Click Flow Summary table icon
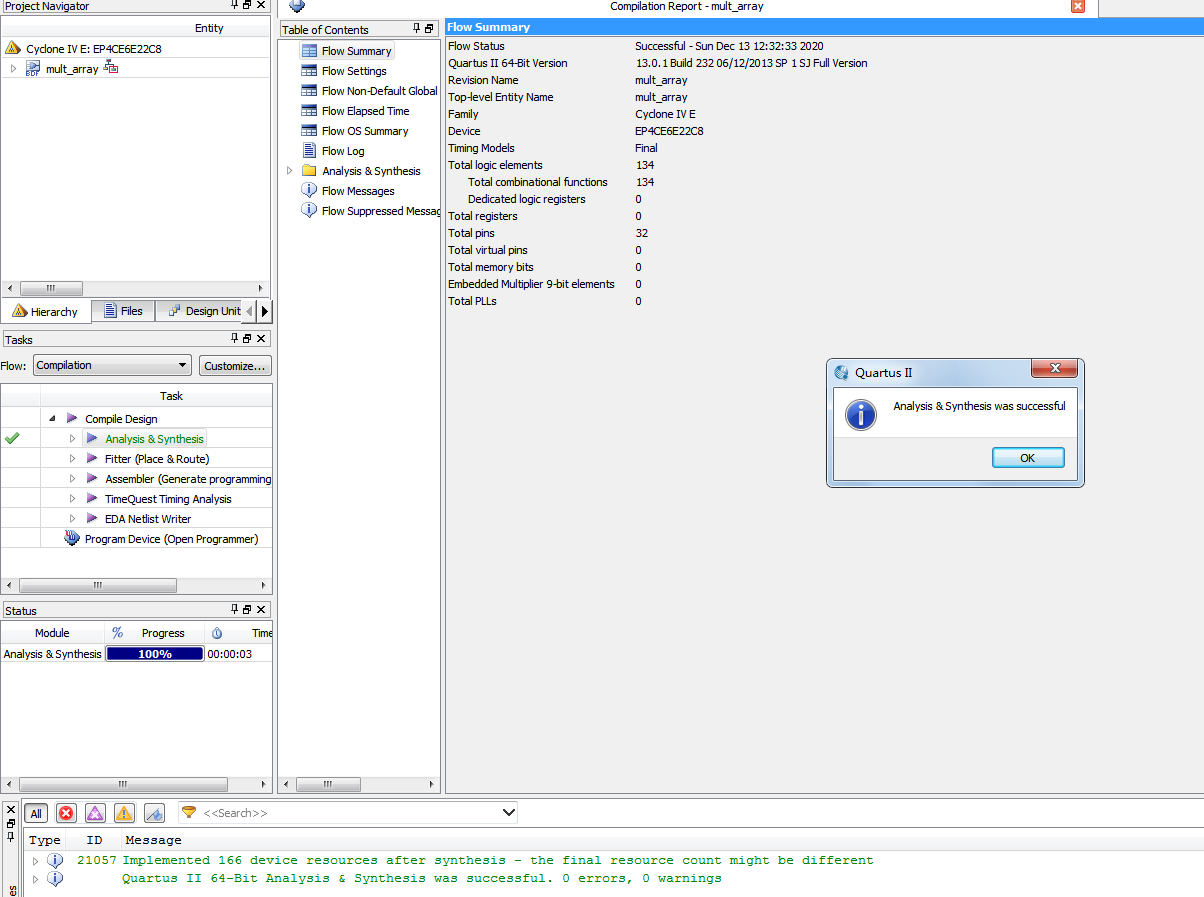This screenshot has height=897, width=1204. pos(309,51)
